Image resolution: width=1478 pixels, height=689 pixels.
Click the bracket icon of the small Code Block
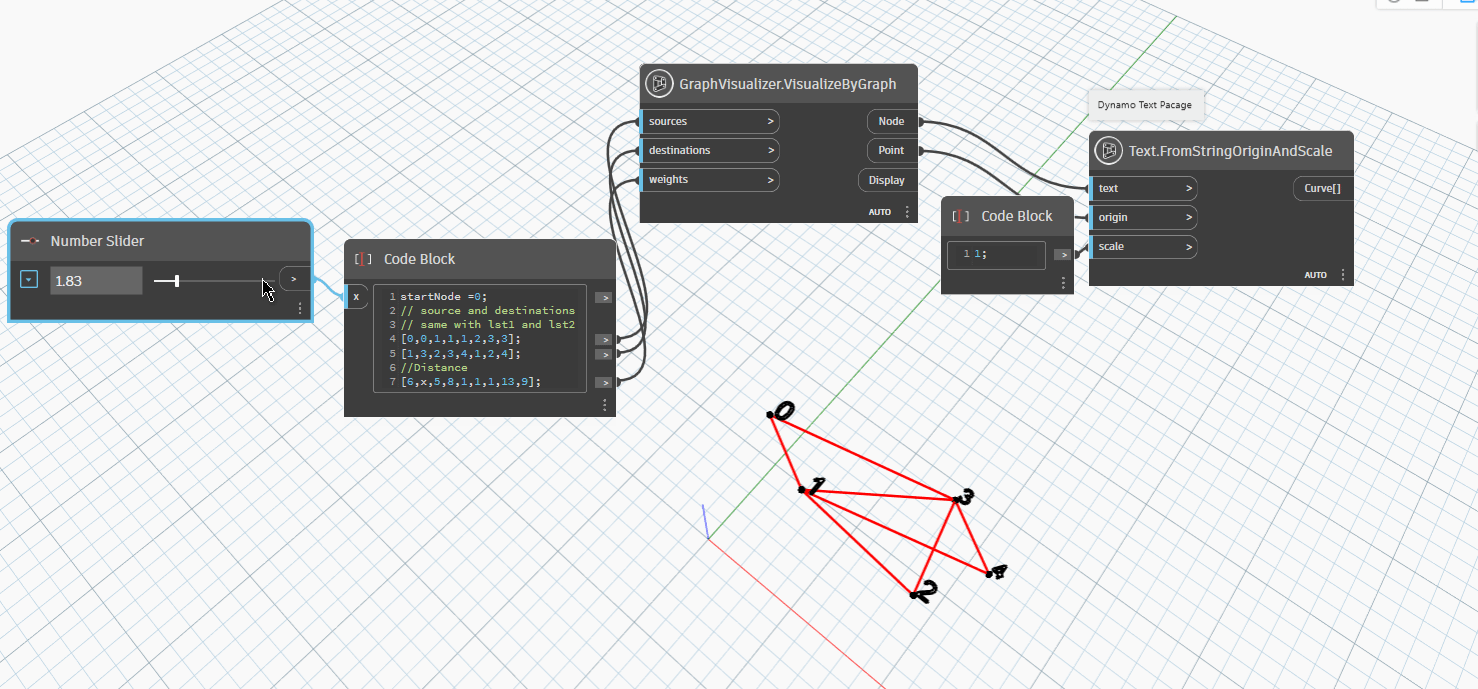coord(961,216)
